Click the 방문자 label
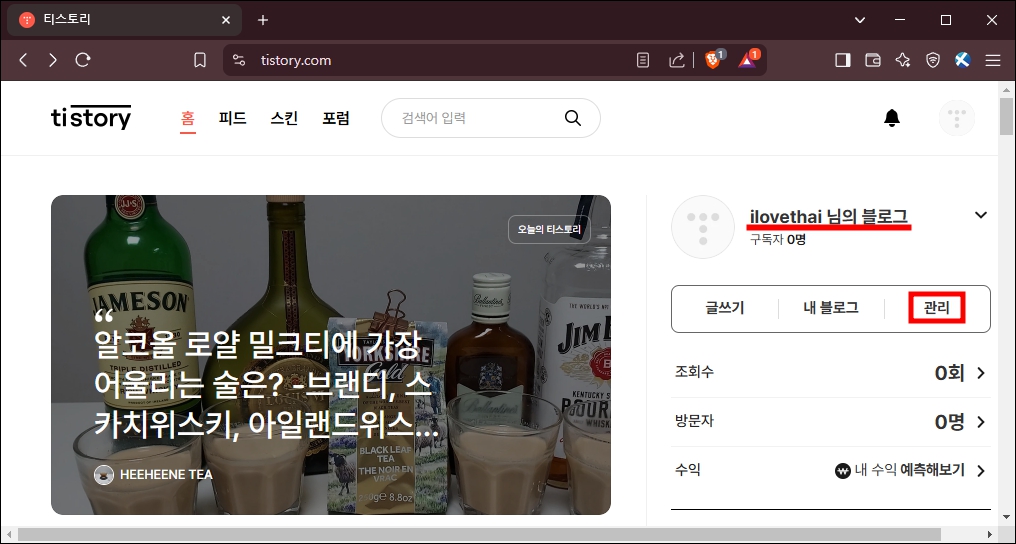The width and height of the screenshot is (1016, 544). [x=694, y=422]
